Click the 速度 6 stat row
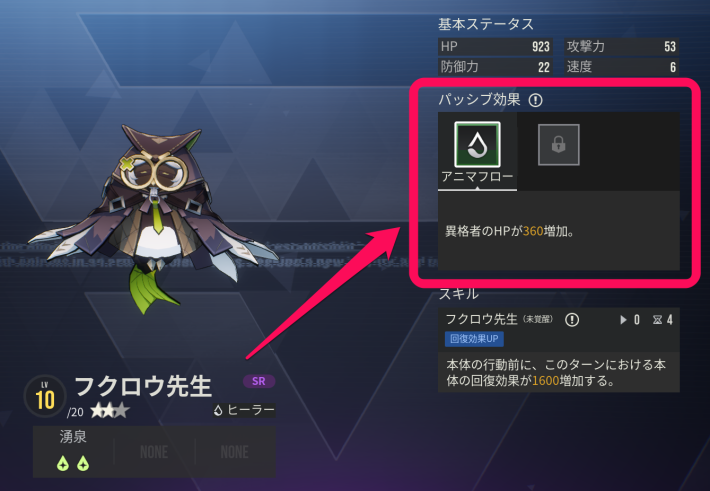 click(x=622, y=67)
